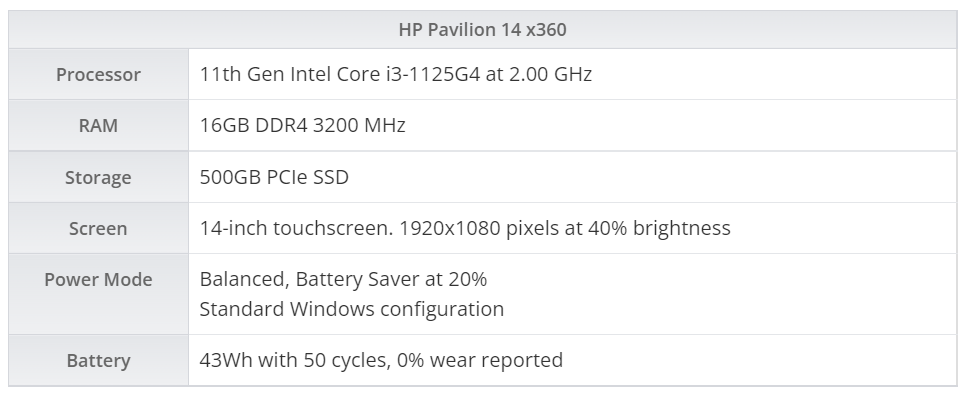Click the Standard Windows configuration line
The height and width of the screenshot is (393, 965).
351,309
